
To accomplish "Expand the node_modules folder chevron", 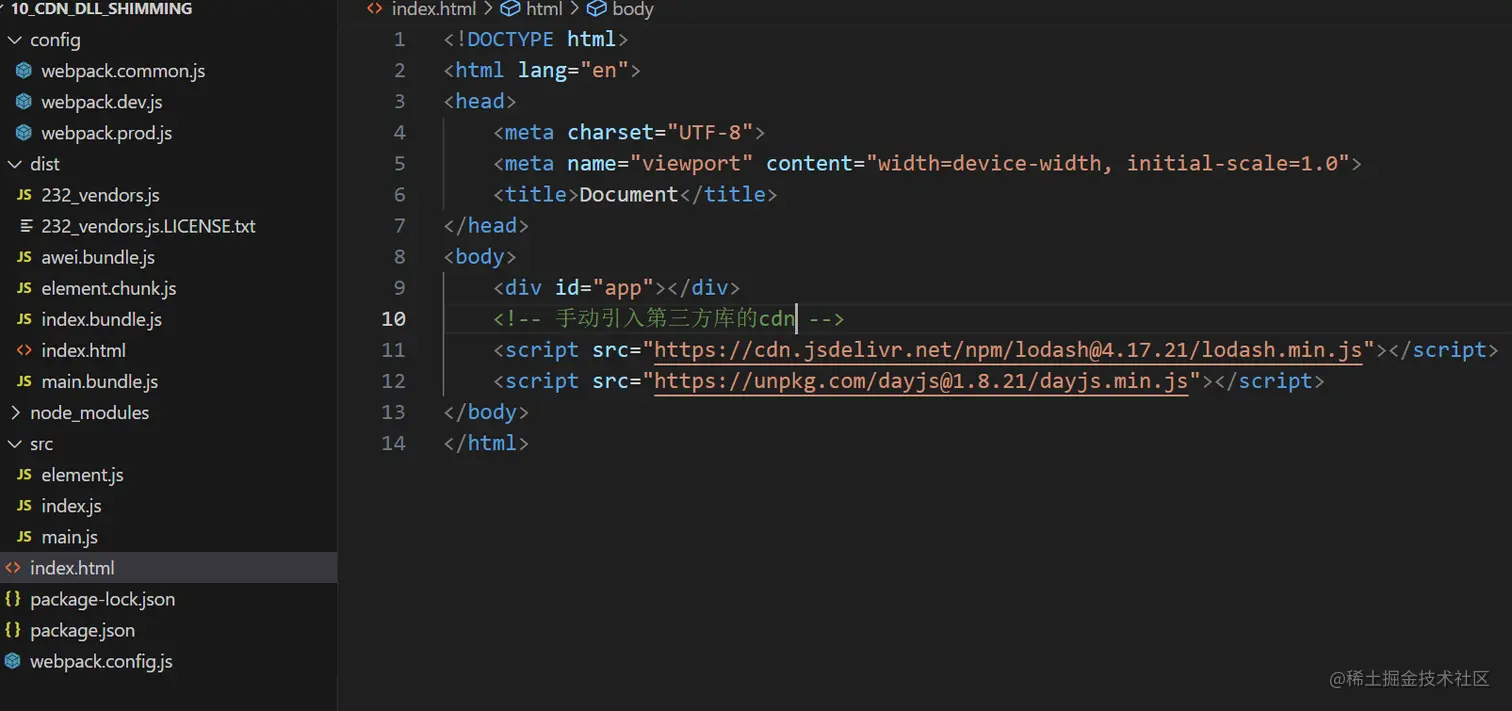I will click(x=14, y=413).
